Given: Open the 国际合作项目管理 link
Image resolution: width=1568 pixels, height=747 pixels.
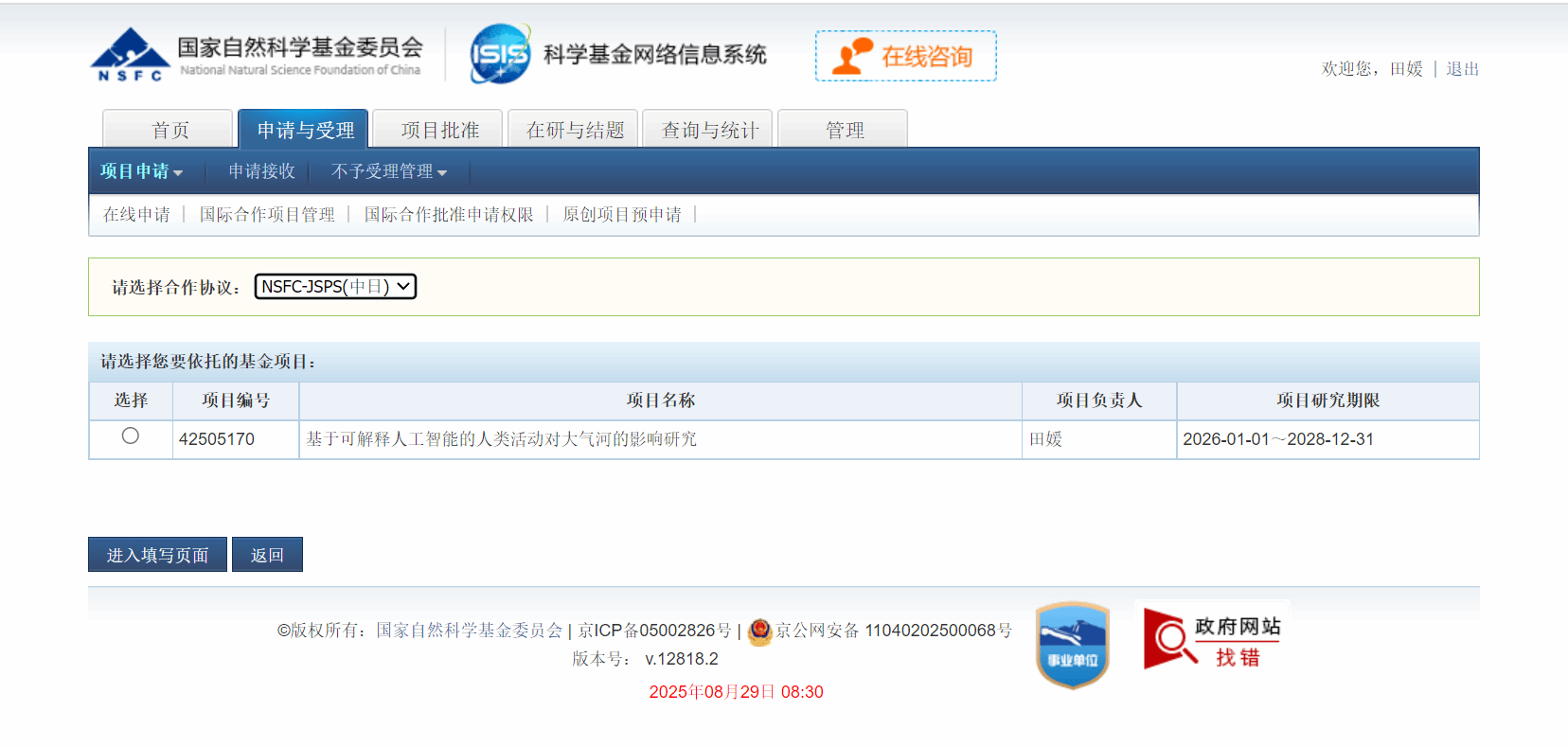Looking at the screenshot, I should (x=267, y=215).
